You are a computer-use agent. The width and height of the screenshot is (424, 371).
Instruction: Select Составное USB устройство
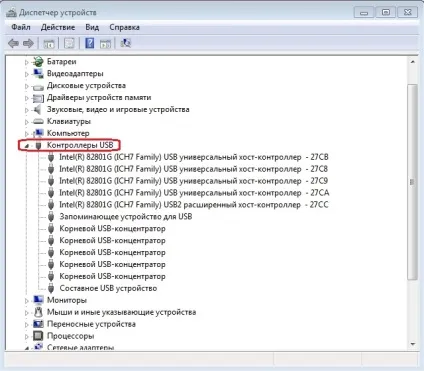coord(108,288)
